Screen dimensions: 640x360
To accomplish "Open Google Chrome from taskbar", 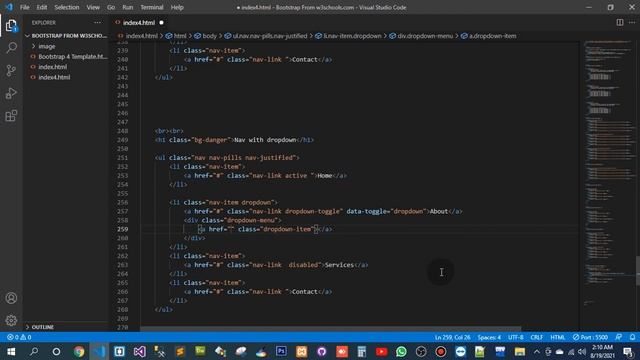I will 79,351.
